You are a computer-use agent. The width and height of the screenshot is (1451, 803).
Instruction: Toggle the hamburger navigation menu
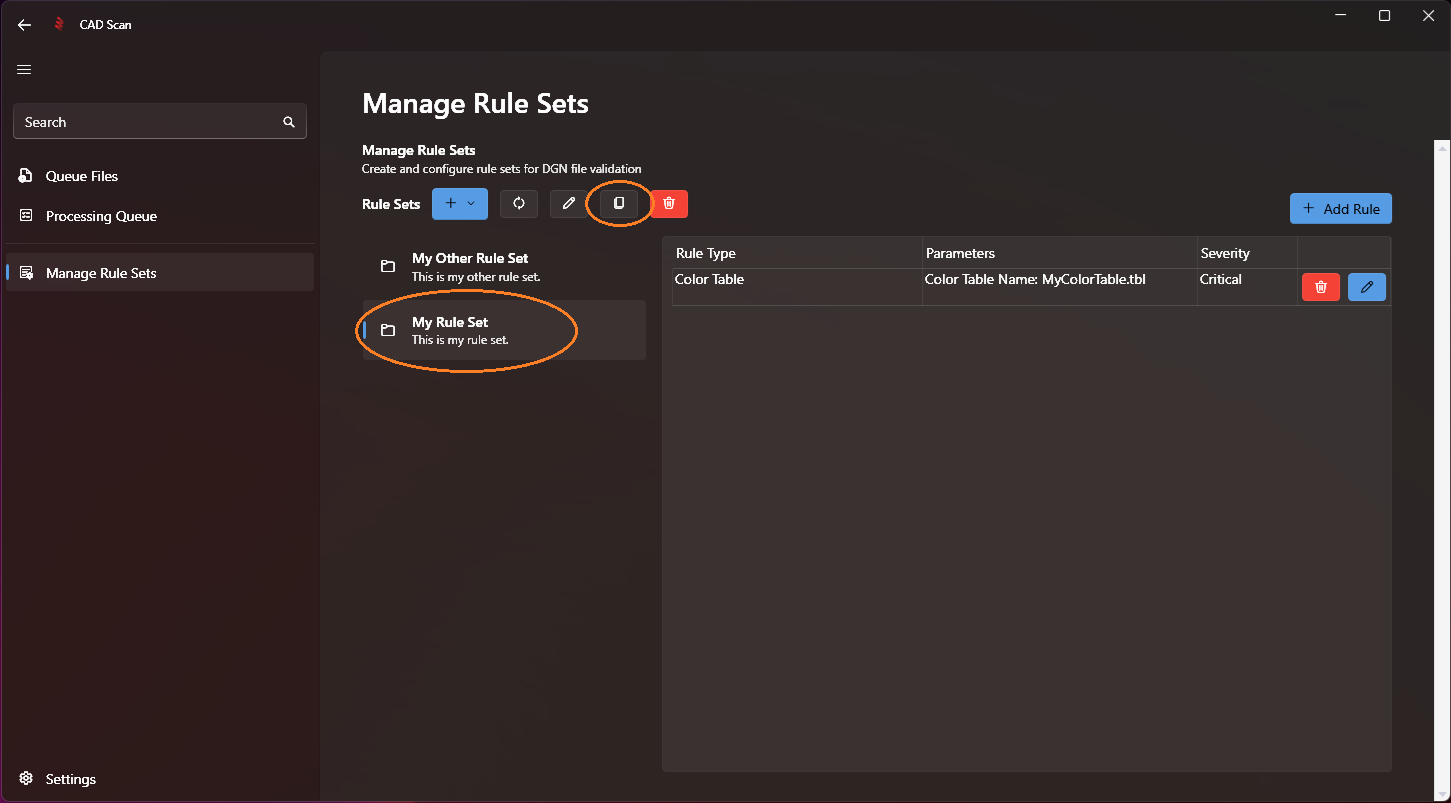[24, 70]
